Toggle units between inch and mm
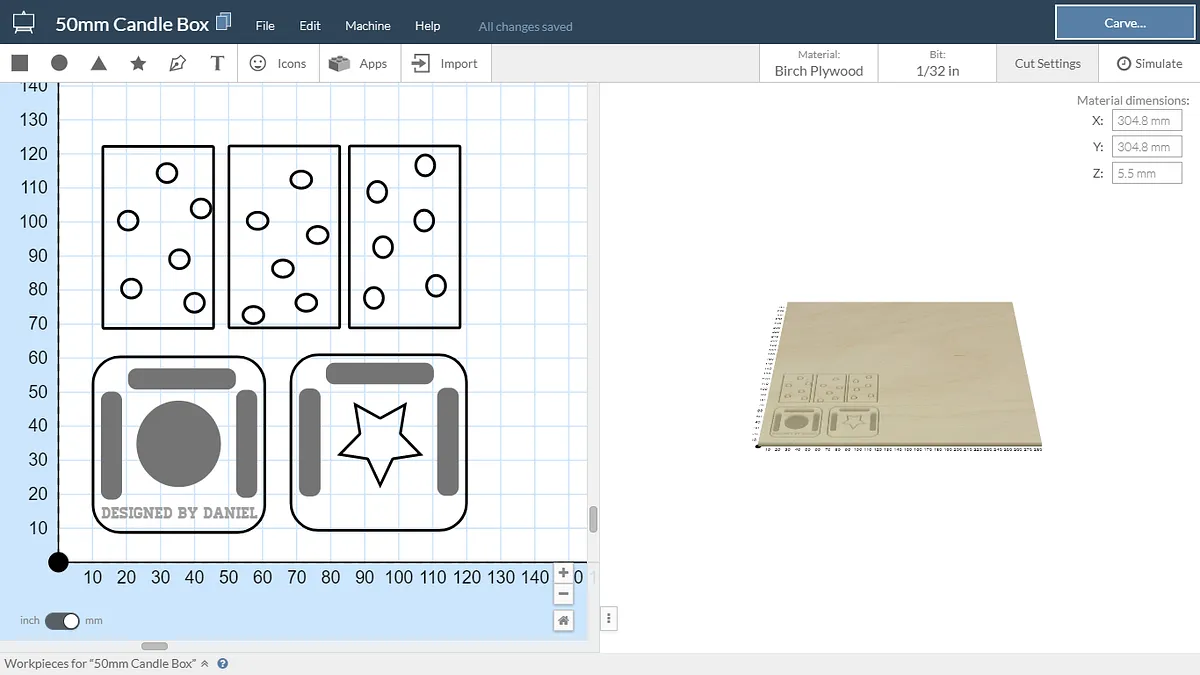 [x=62, y=621]
